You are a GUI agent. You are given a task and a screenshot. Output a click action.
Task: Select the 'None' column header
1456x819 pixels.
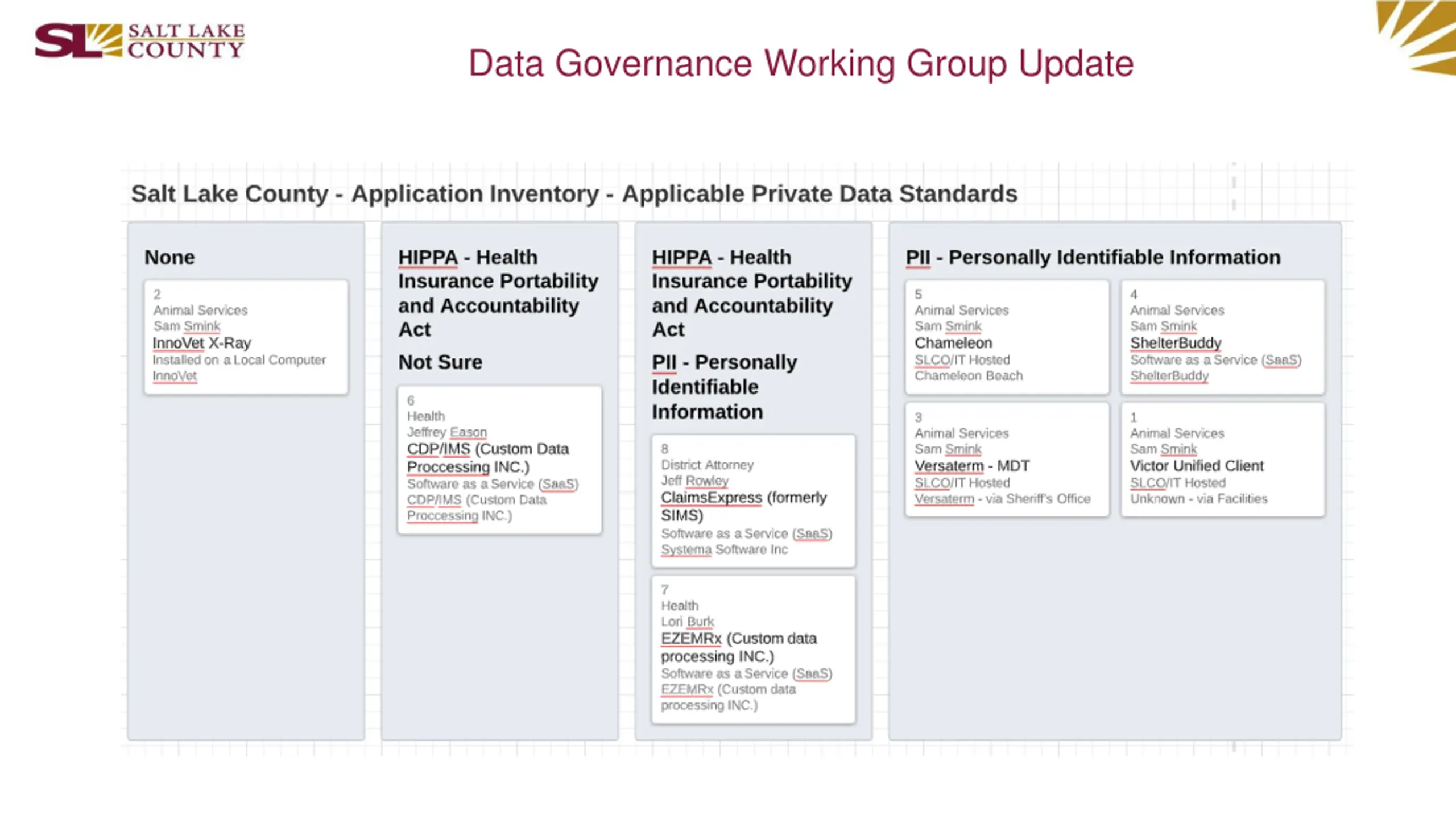pyautogui.click(x=169, y=257)
